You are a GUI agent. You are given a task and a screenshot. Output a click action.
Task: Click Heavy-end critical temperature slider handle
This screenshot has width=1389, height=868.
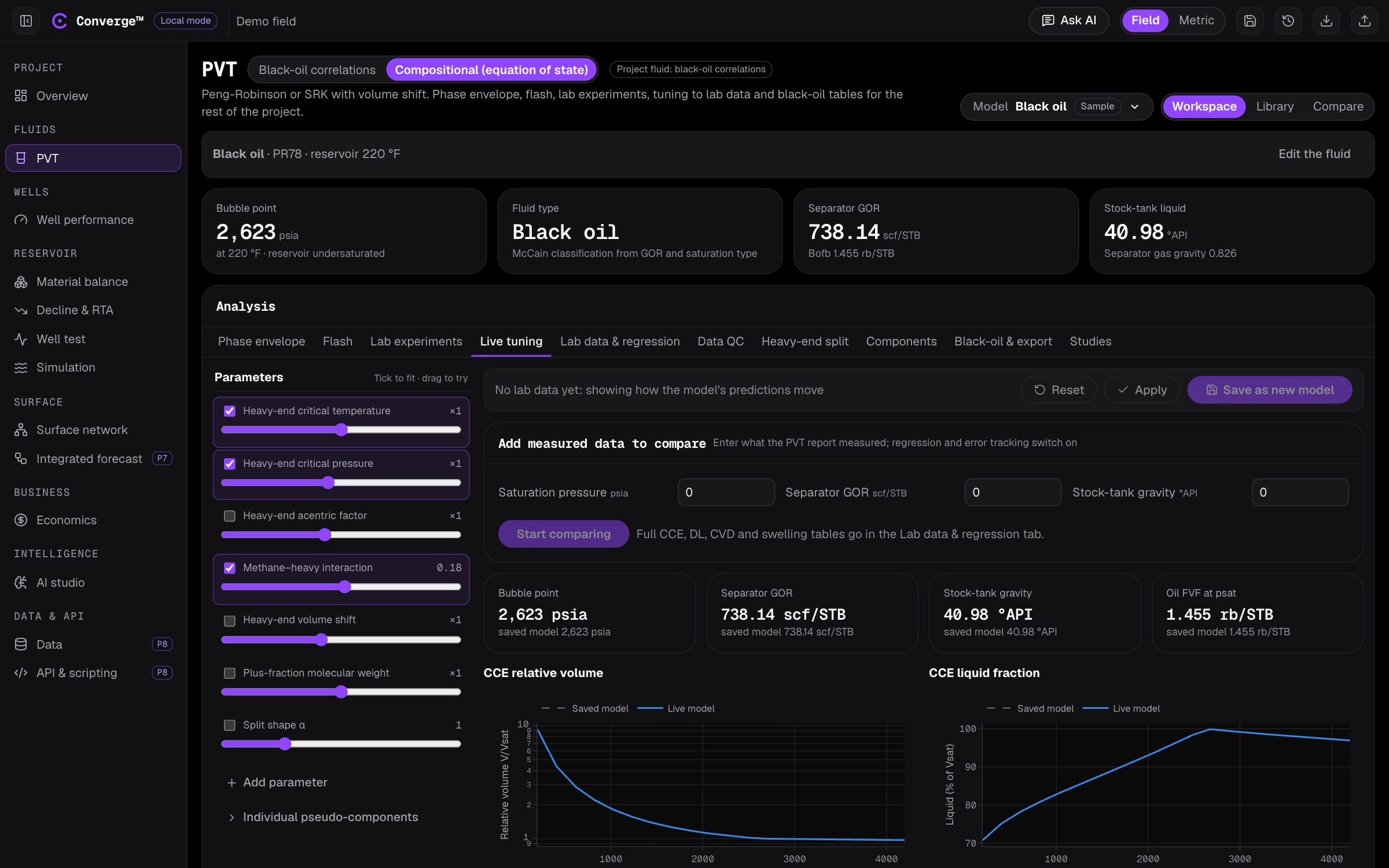pyautogui.click(x=341, y=429)
